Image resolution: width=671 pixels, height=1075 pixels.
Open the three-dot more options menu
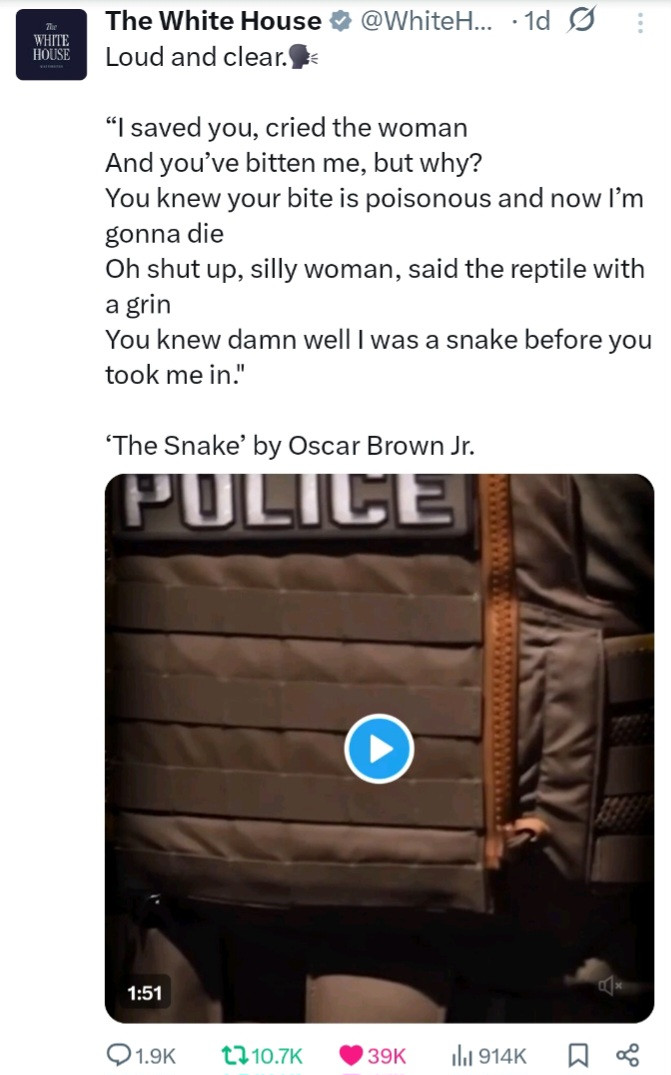640,23
